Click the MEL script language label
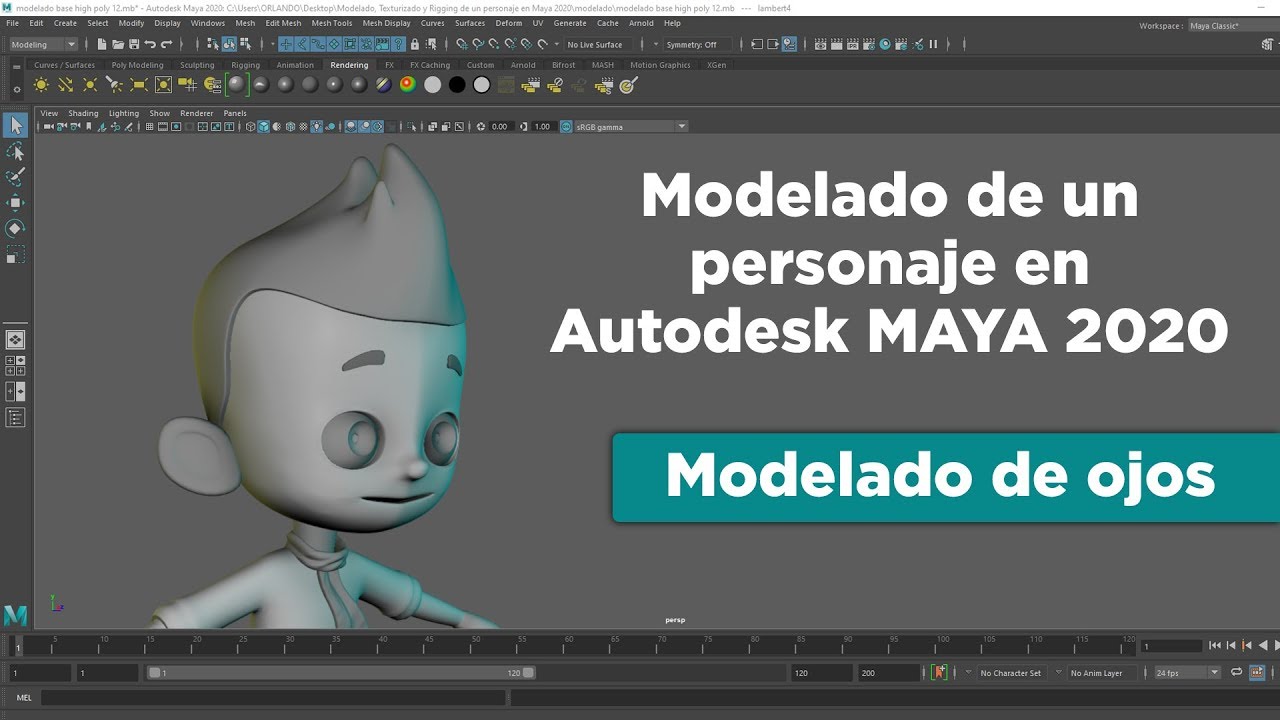 (x=24, y=698)
